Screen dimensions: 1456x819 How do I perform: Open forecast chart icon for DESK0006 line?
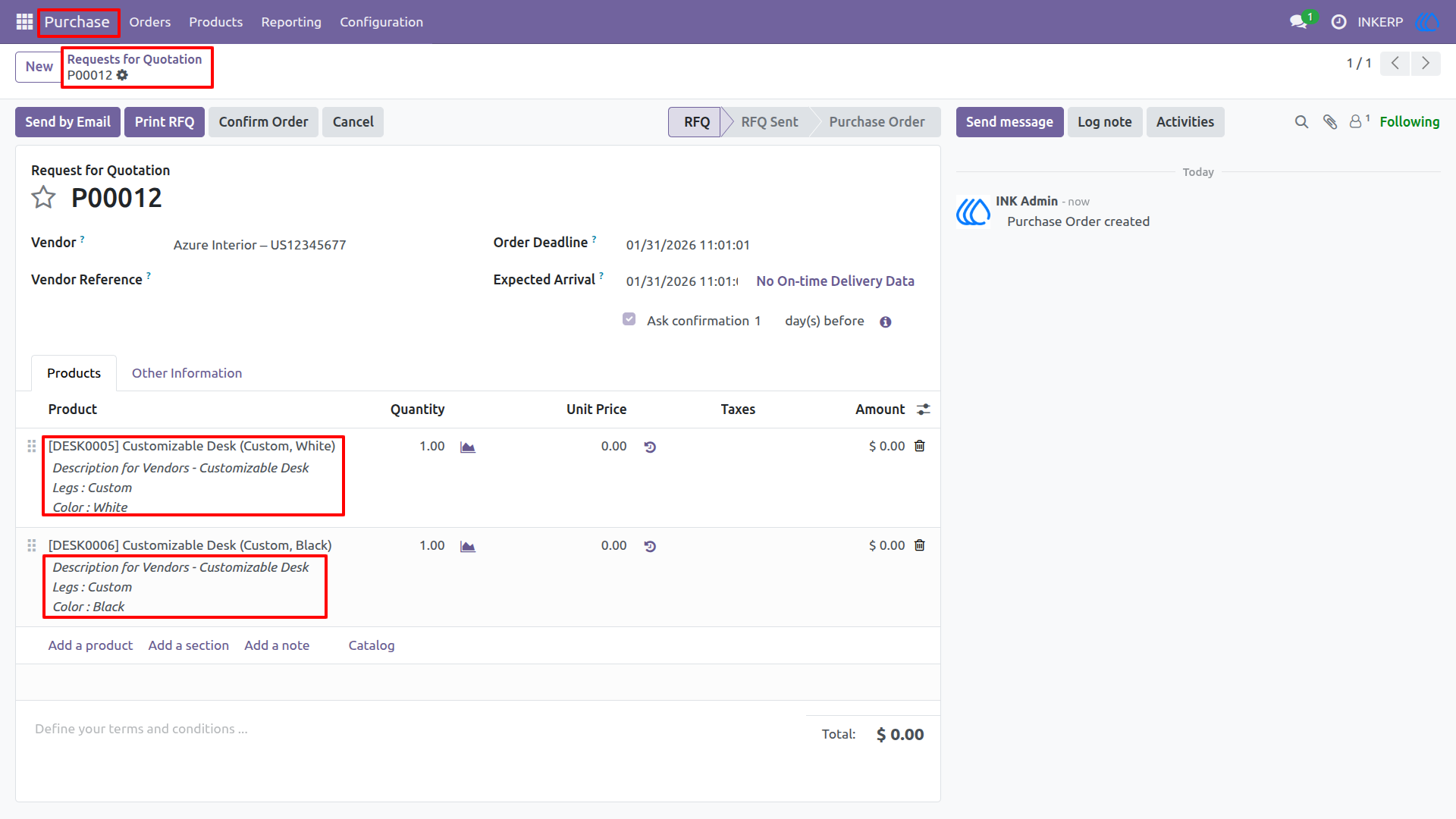point(468,547)
